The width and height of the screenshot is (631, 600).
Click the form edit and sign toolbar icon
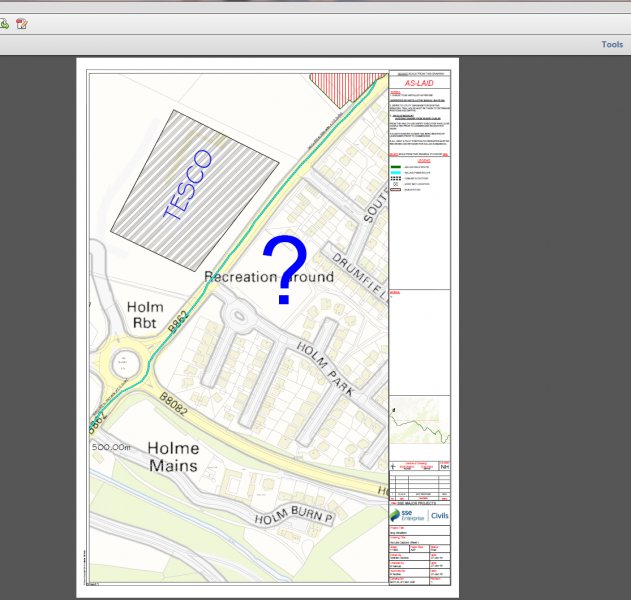[22, 24]
